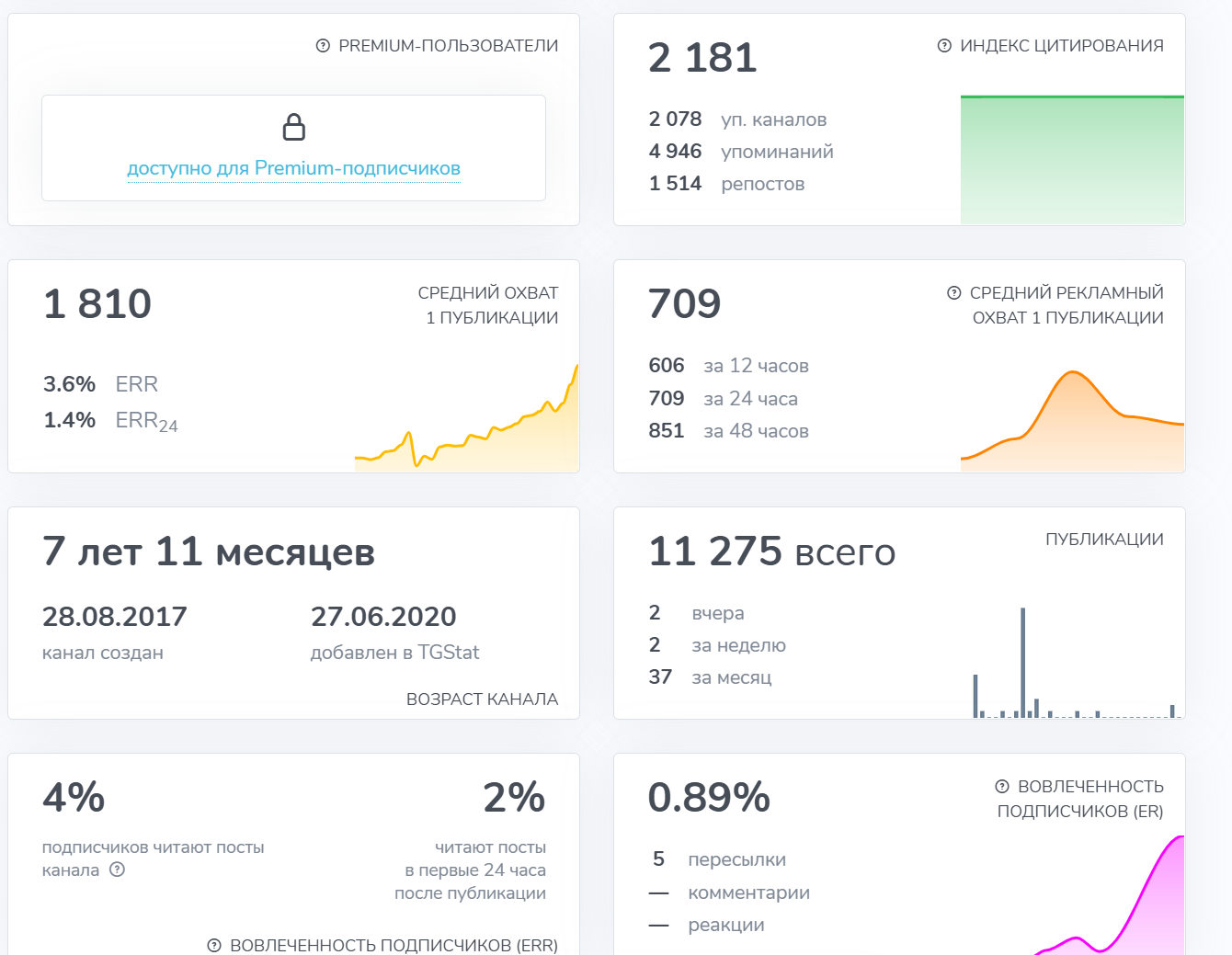Image resolution: width=1232 pixels, height=955 pixels.
Task: Click the 'за 24 часа' label
Action: 751,399
